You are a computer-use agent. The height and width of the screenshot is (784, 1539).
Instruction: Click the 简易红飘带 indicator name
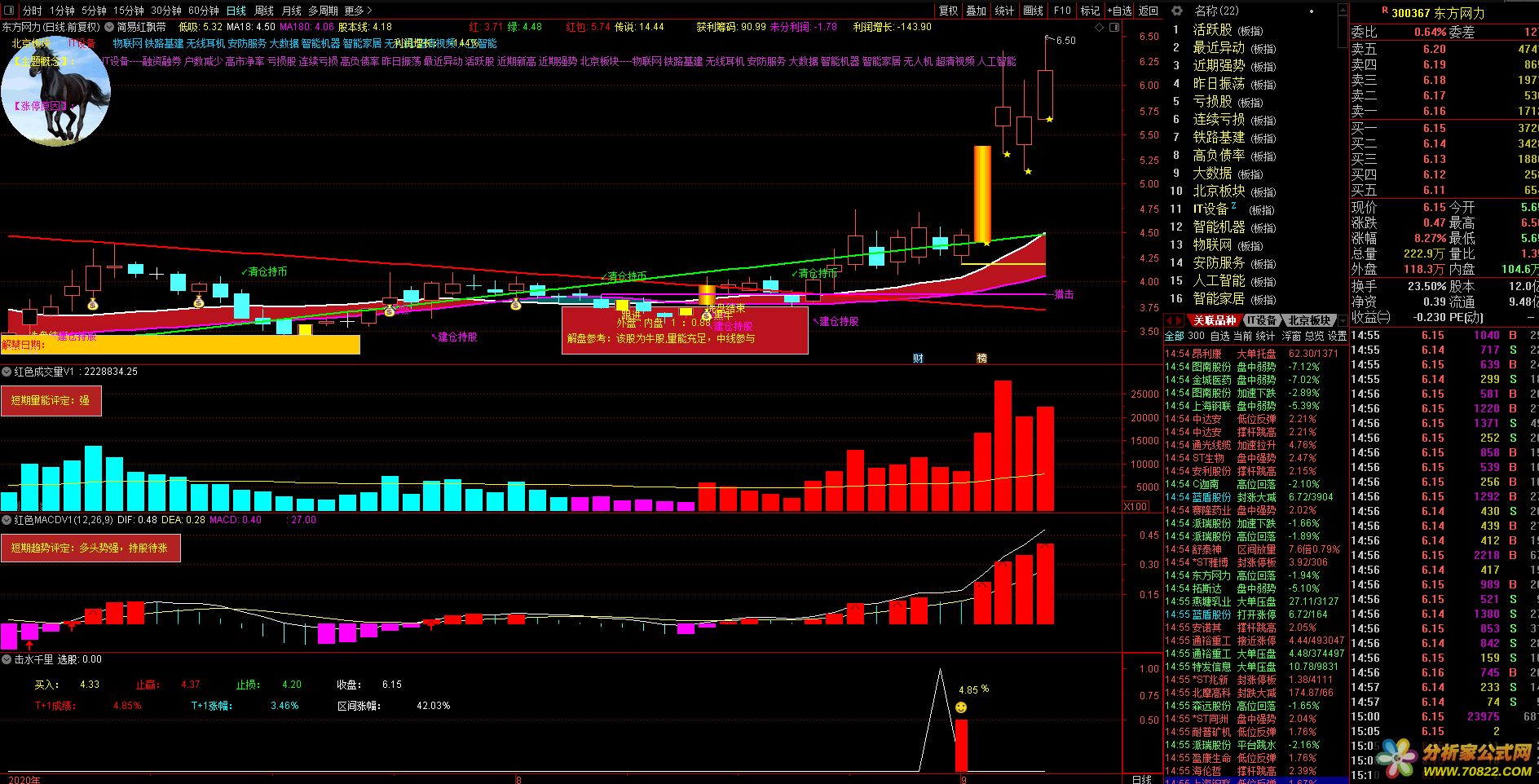[x=141, y=27]
